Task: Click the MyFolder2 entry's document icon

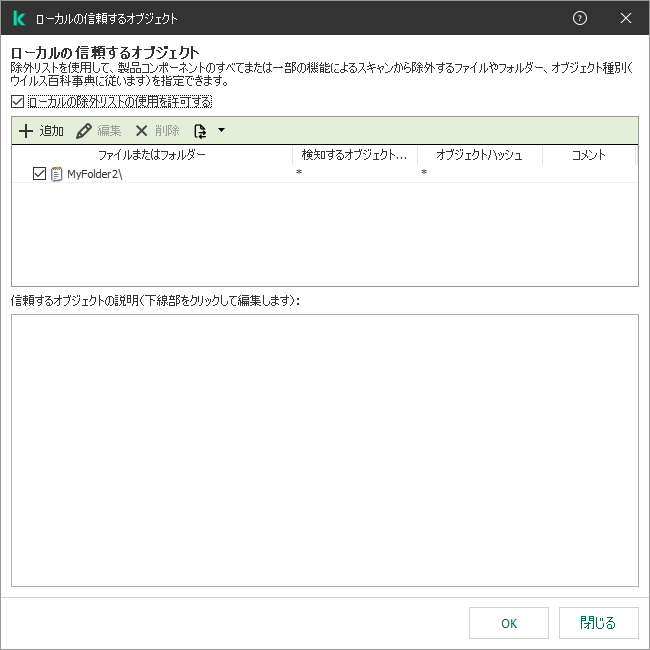Action: click(57, 174)
